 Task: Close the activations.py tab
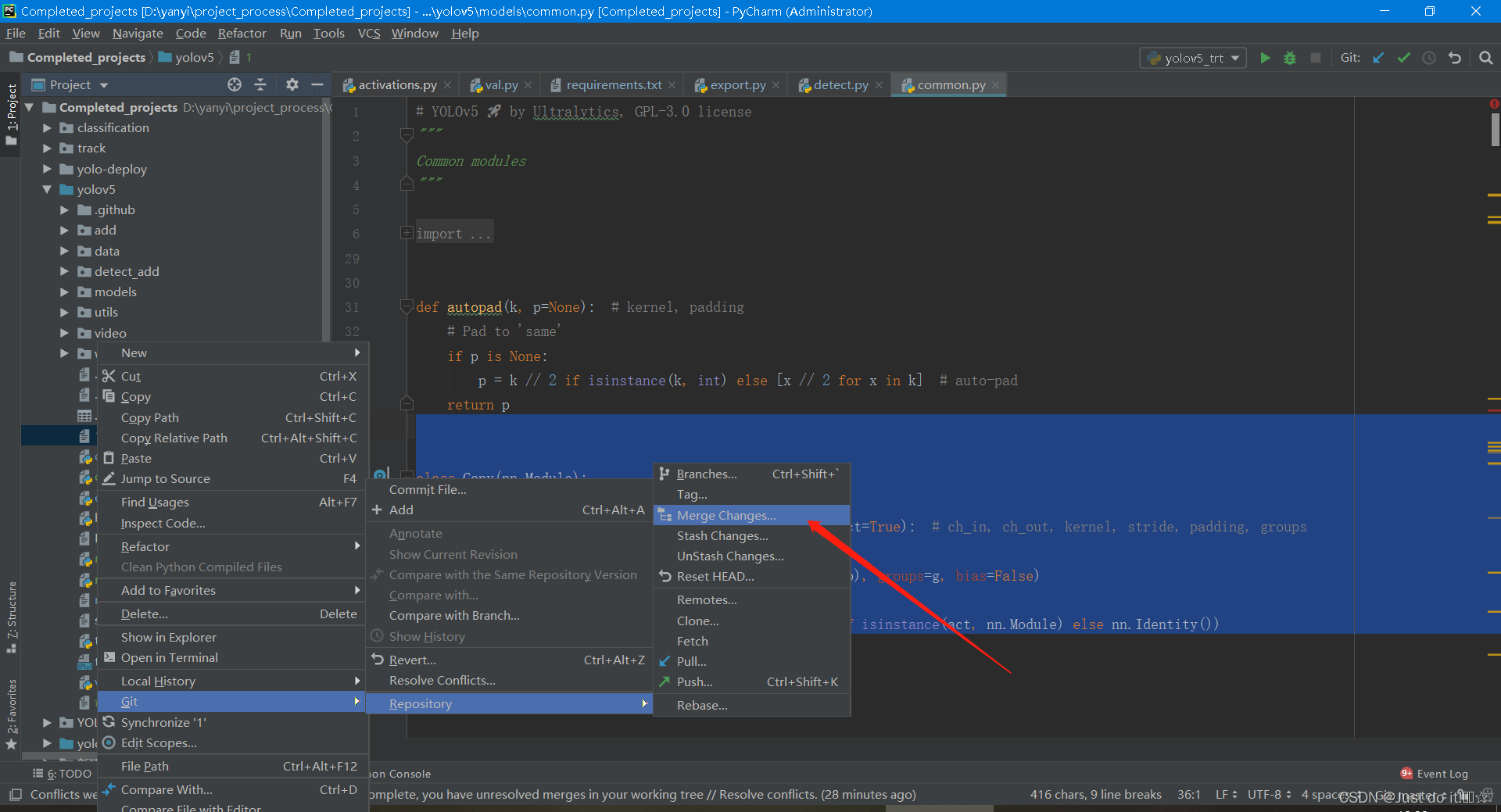click(447, 85)
